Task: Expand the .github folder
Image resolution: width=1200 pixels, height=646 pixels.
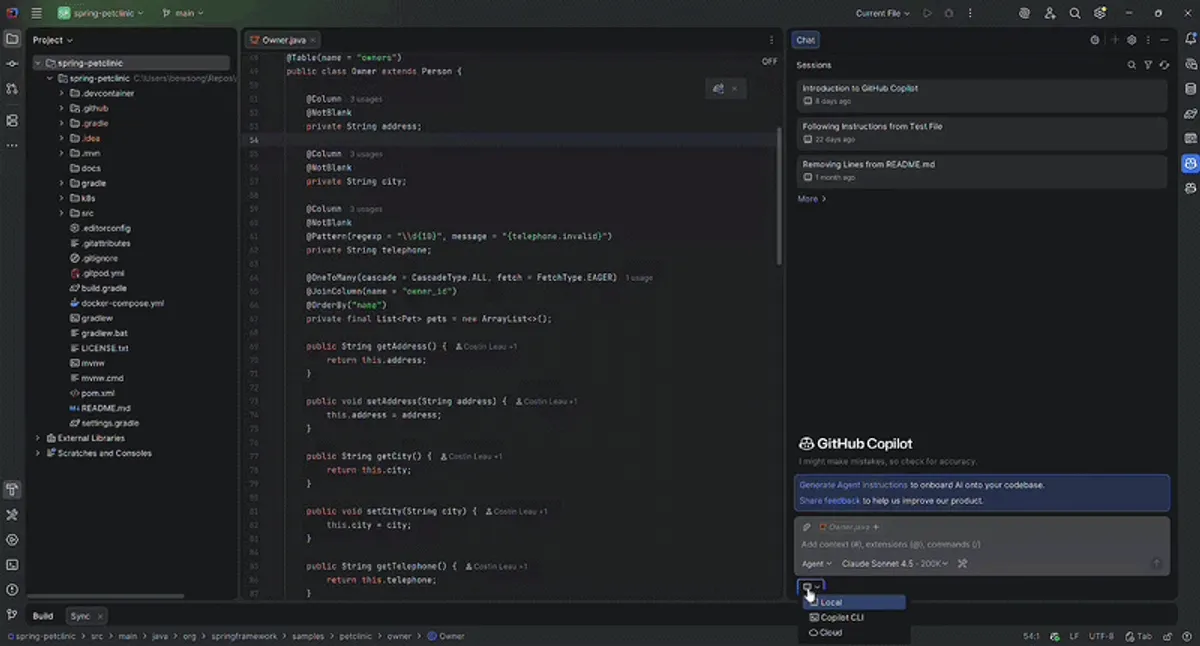Action: 61,108
